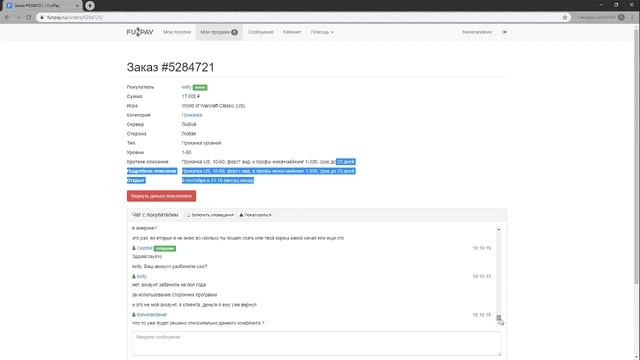Open the 'Кабинет' menu item

pos(292,32)
